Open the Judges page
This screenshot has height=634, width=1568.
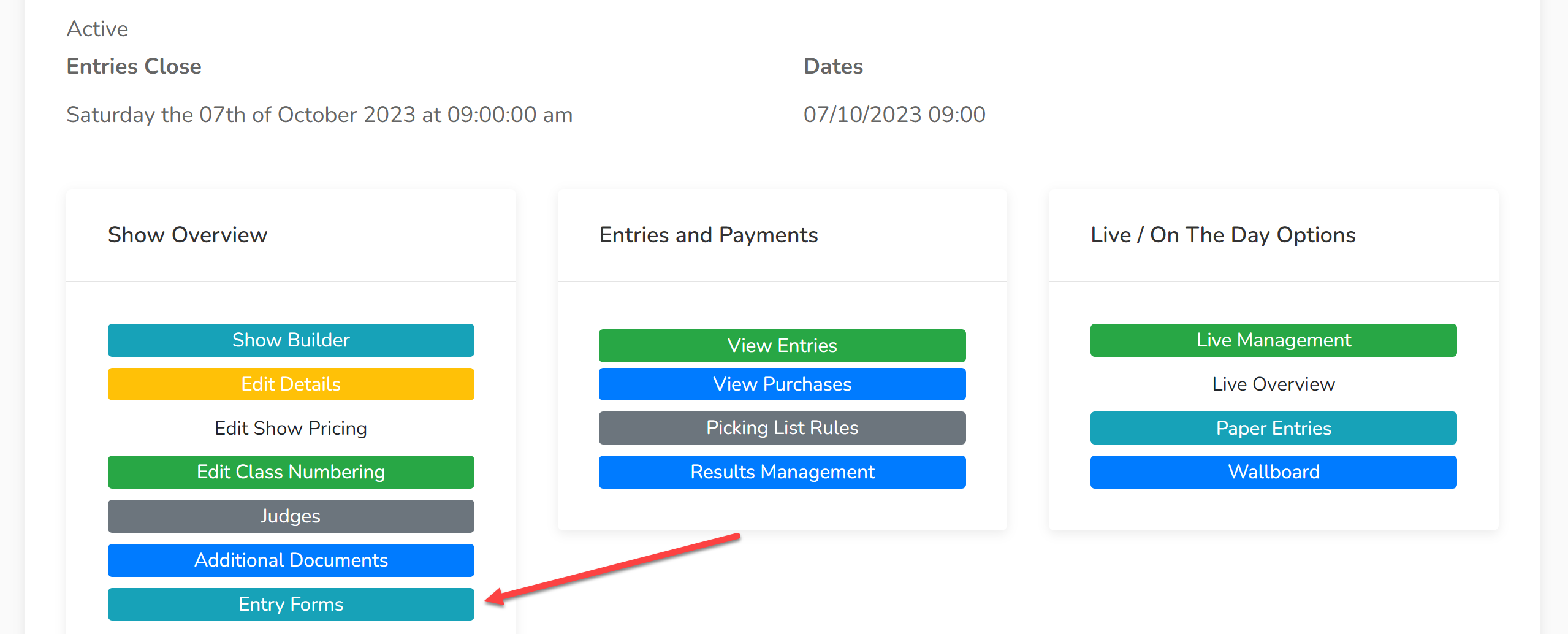tap(291, 516)
